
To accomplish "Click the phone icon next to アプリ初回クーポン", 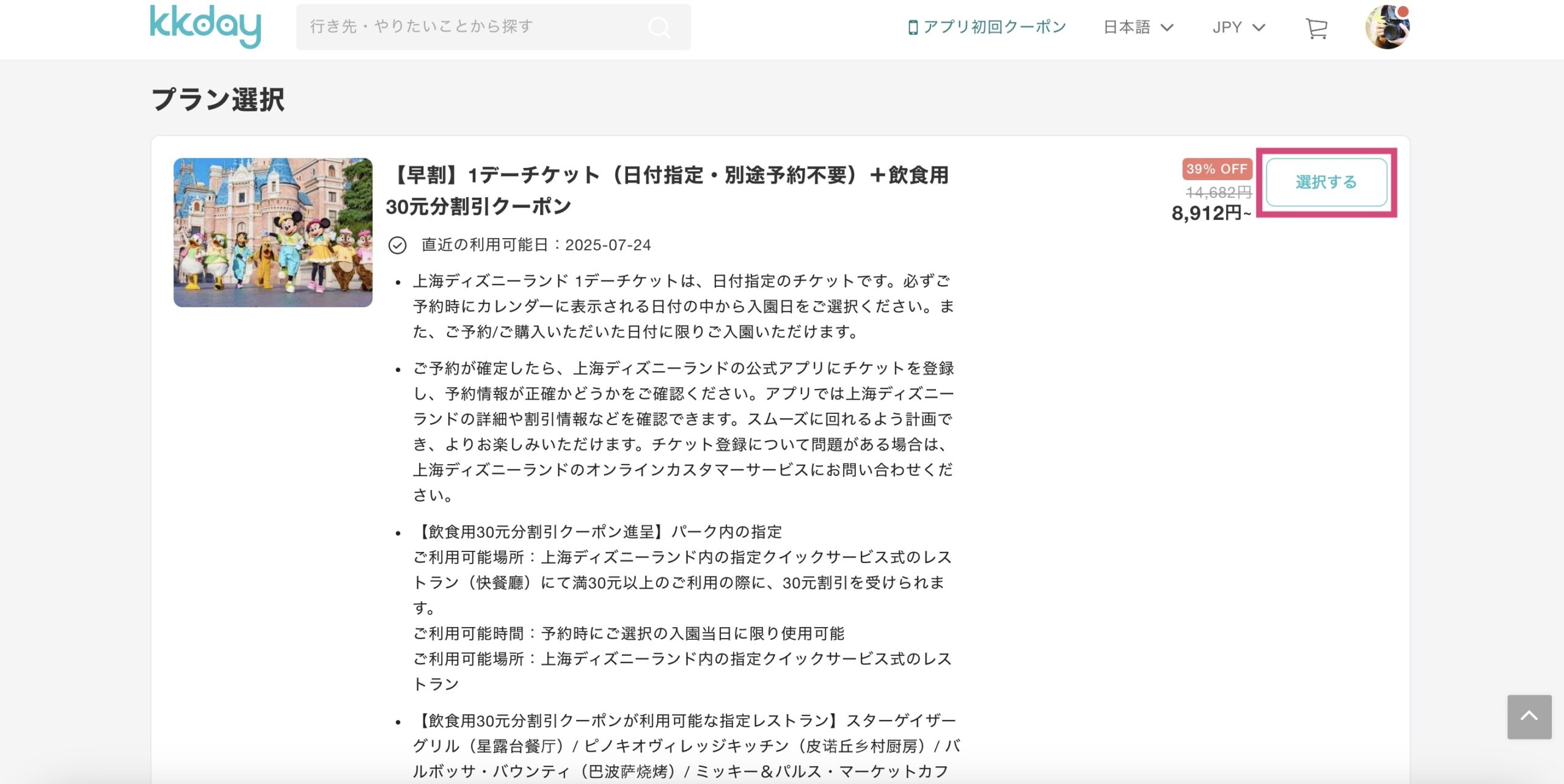I will [x=913, y=27].
